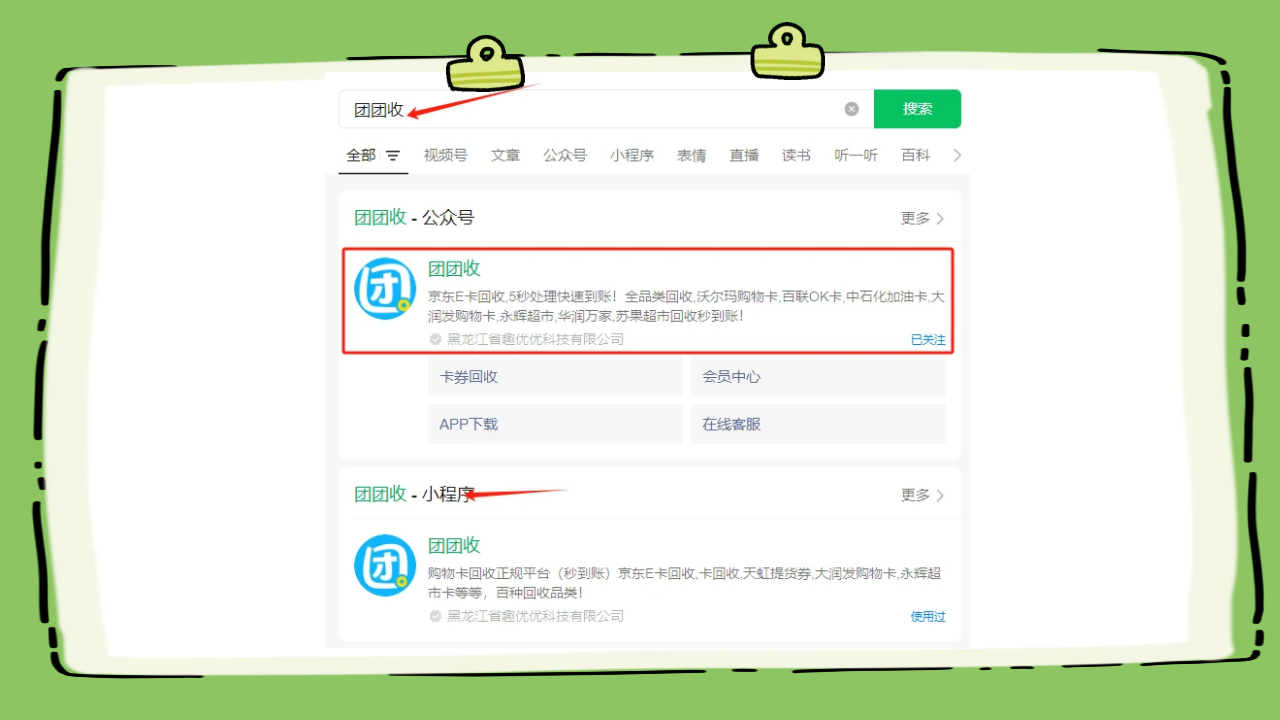The height and width of the screenshot is (720, 1280).
Task: Clear the search box with the X icon
Action: pos(851,109)
